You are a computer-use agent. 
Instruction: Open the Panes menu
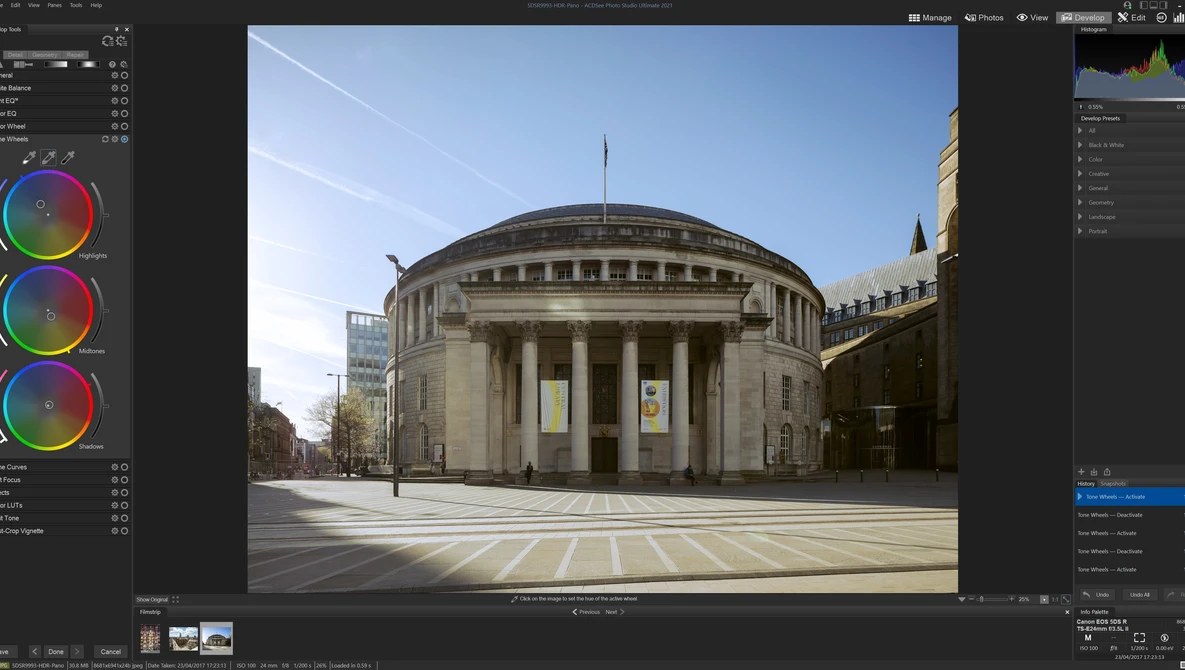54,5
